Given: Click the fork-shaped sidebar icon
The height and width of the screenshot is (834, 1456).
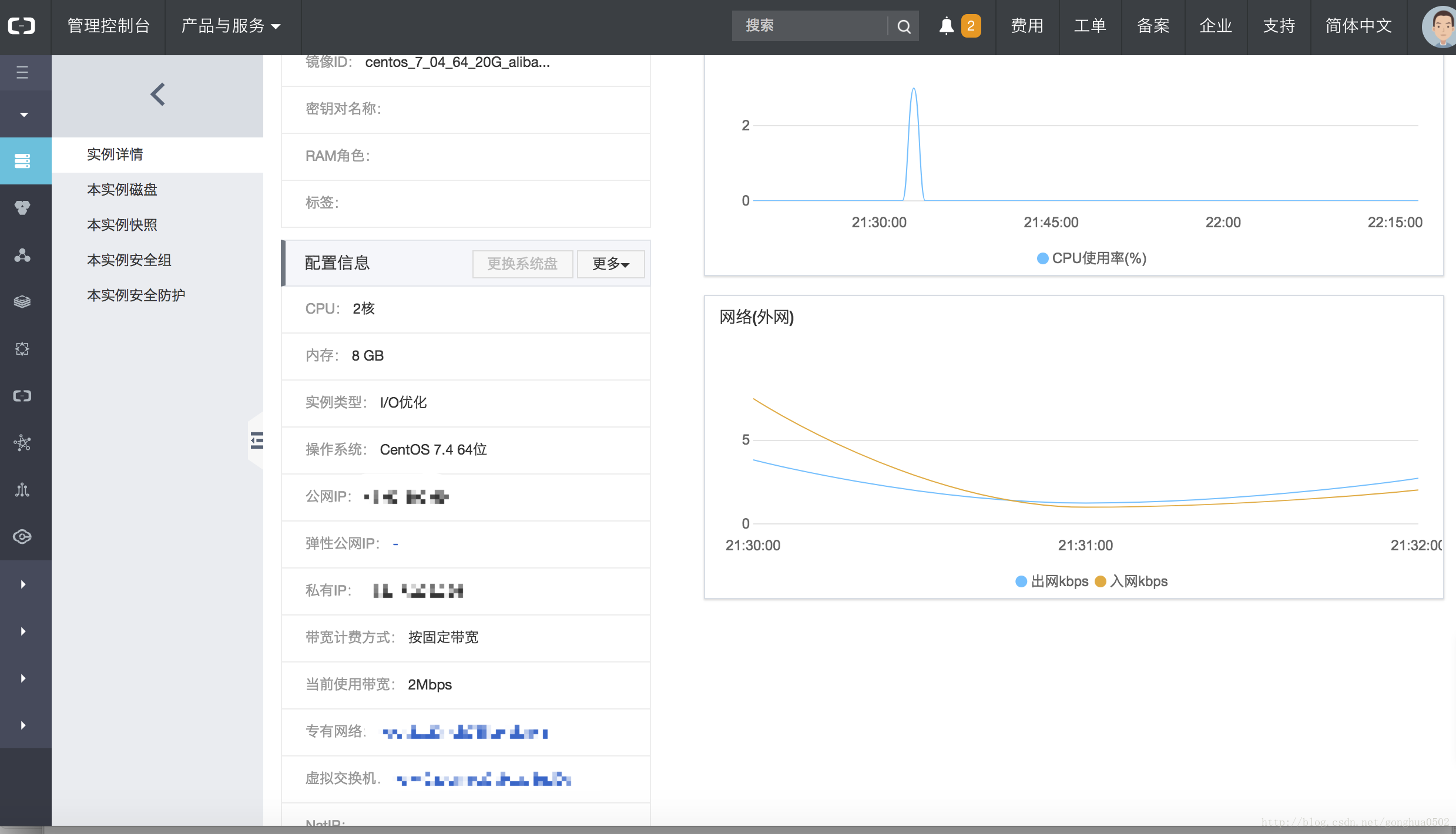Looking at the screenshot, I should click(x=22, y=490).
